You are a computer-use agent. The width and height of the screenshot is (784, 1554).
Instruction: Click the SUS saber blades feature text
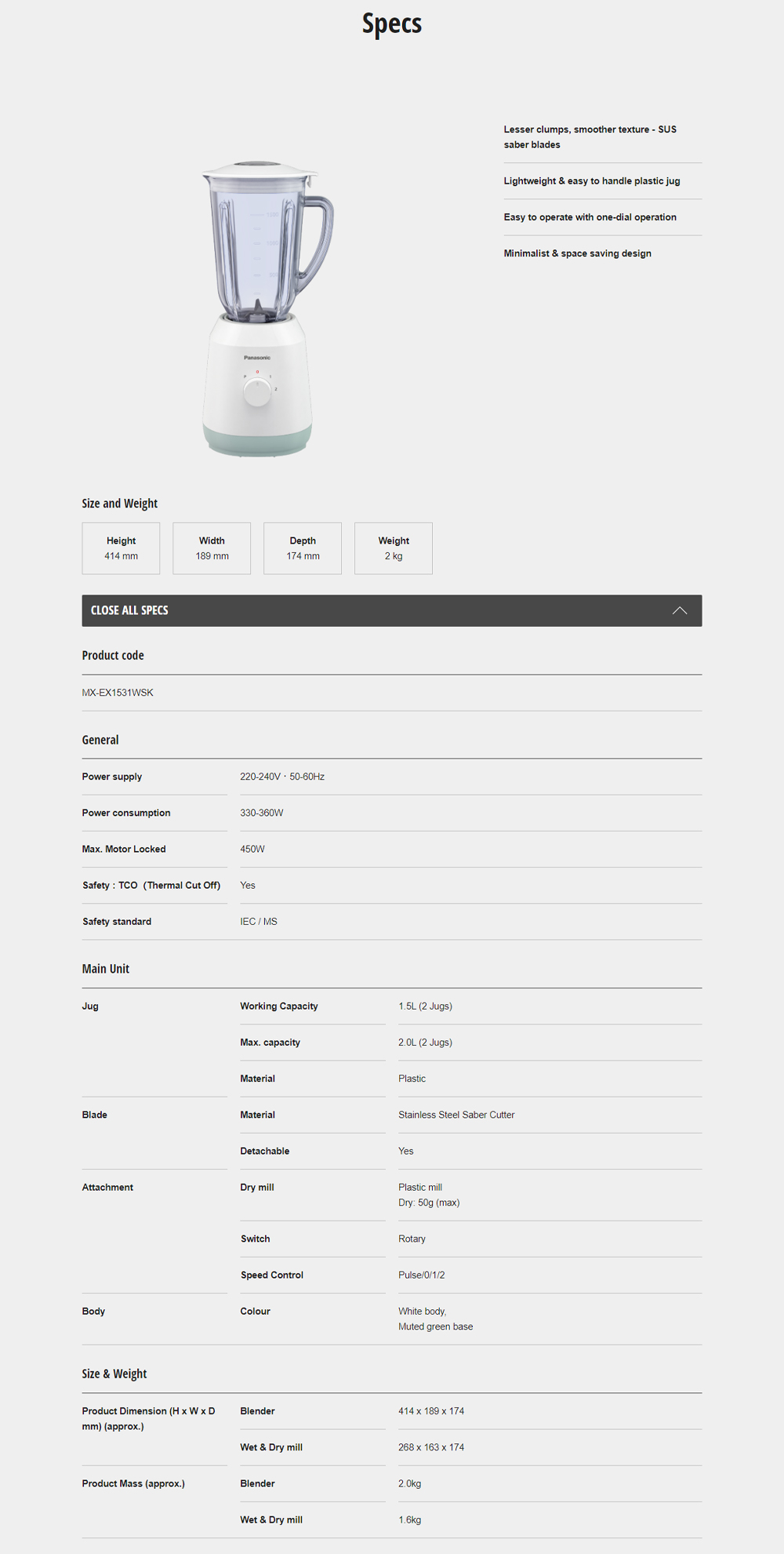(590, 137)
